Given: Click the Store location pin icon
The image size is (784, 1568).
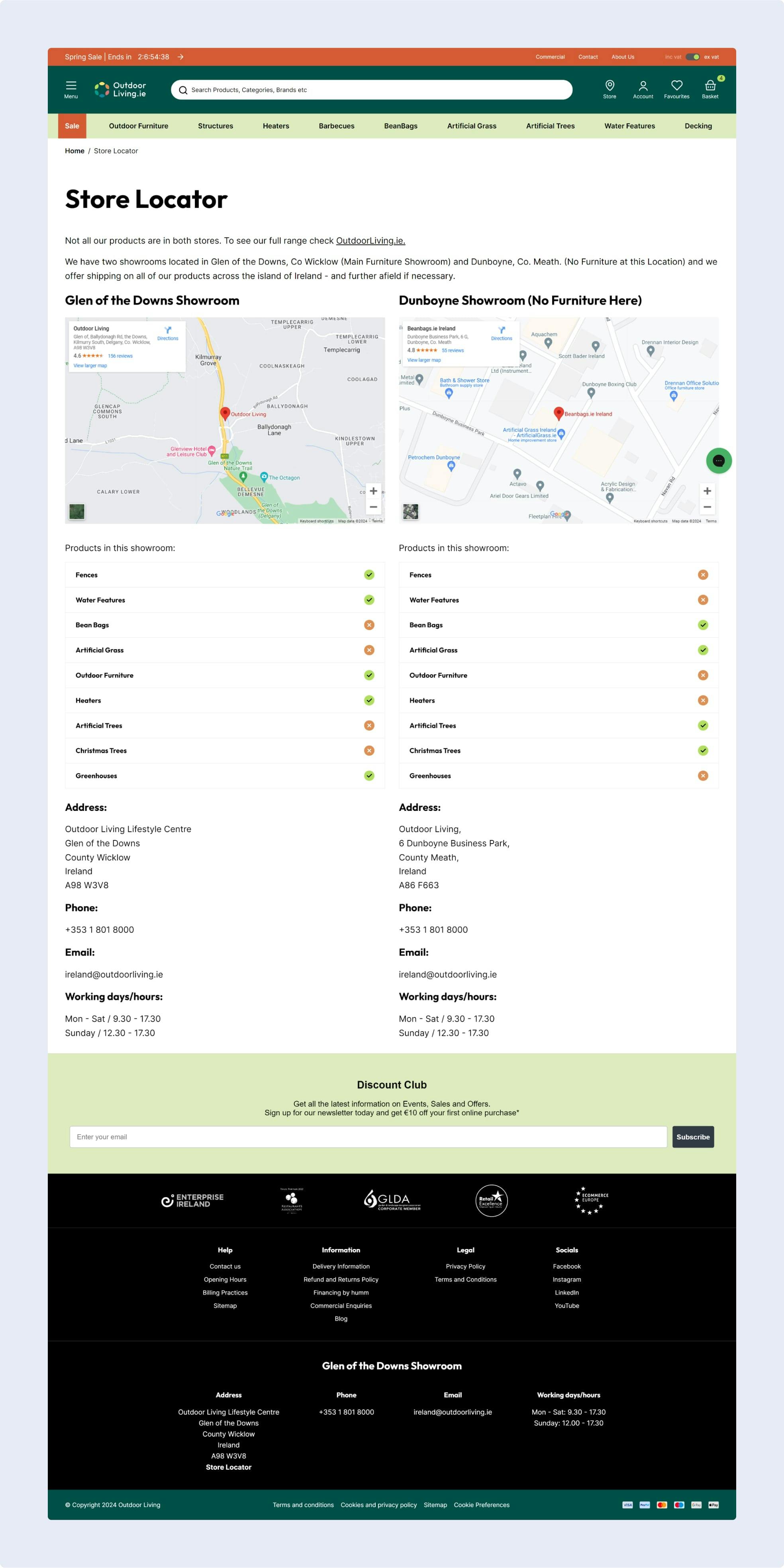Looking at the screenshot, I should pyautogui.click(x=609, y=86).
